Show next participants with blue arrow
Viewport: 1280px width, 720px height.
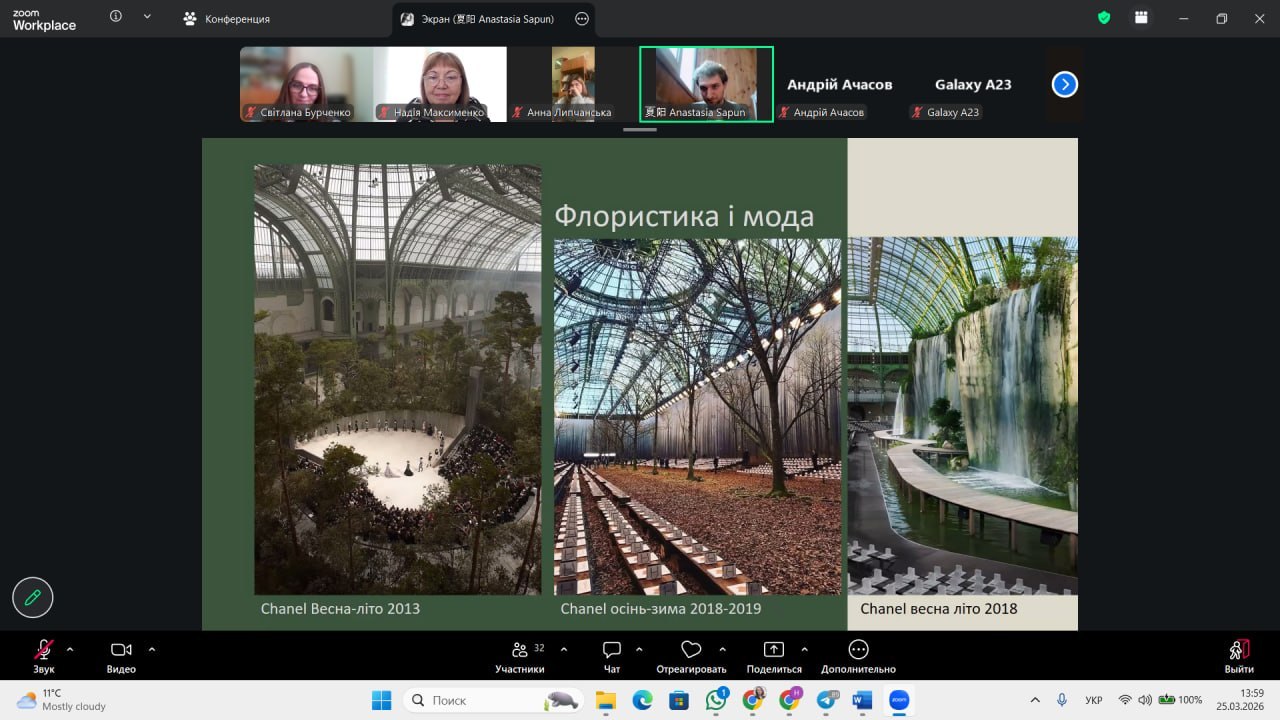[1065, 85]
